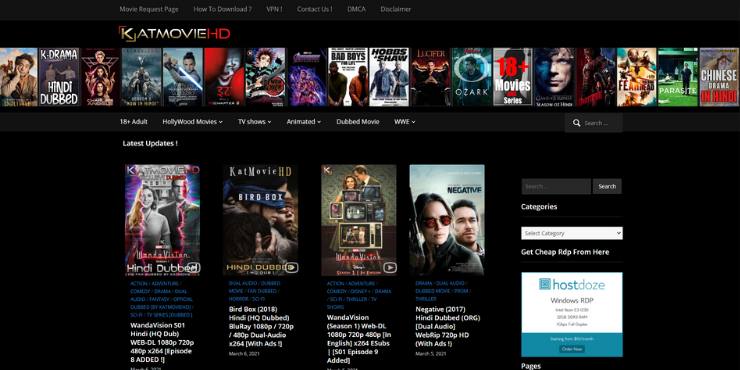Click the KatMovieHD site logo

point(175,34)
